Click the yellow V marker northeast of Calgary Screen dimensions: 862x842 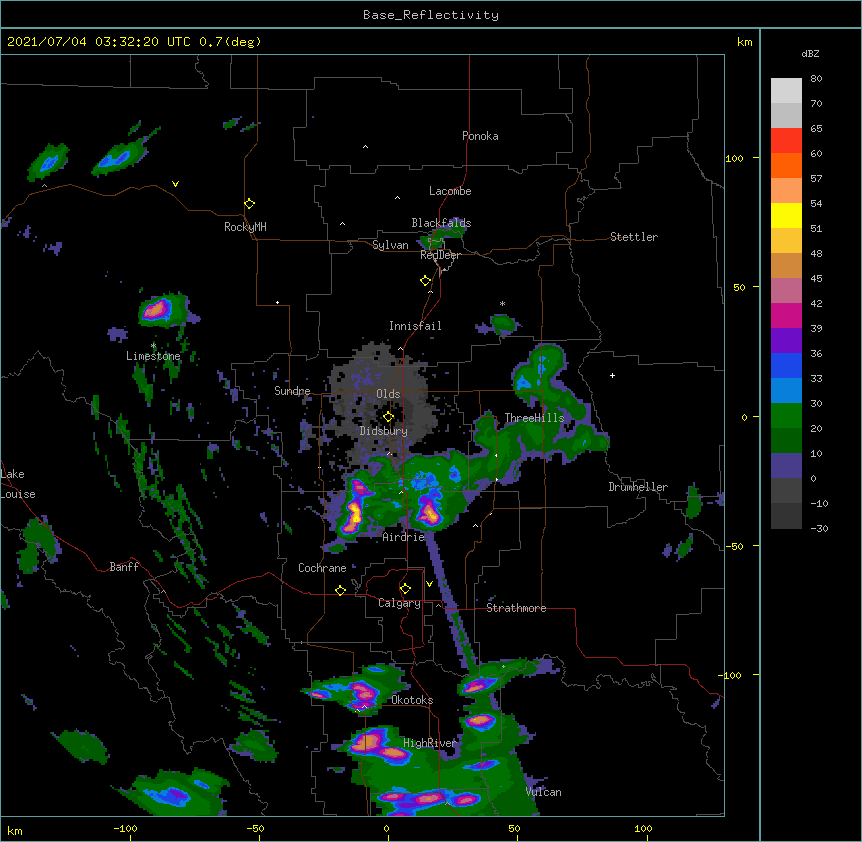(x=429, y=584)
